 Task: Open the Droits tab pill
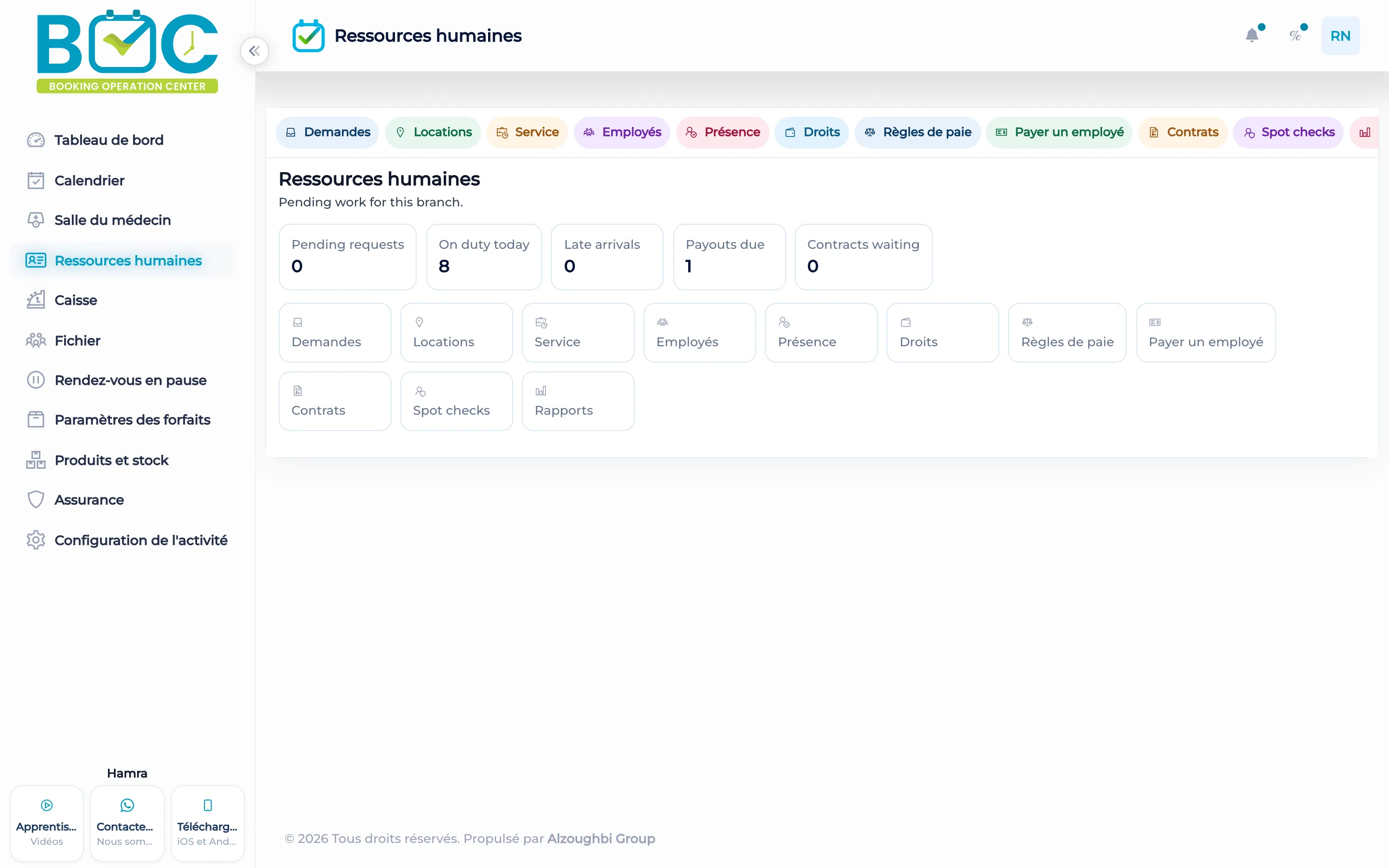(x=812, y=133)
